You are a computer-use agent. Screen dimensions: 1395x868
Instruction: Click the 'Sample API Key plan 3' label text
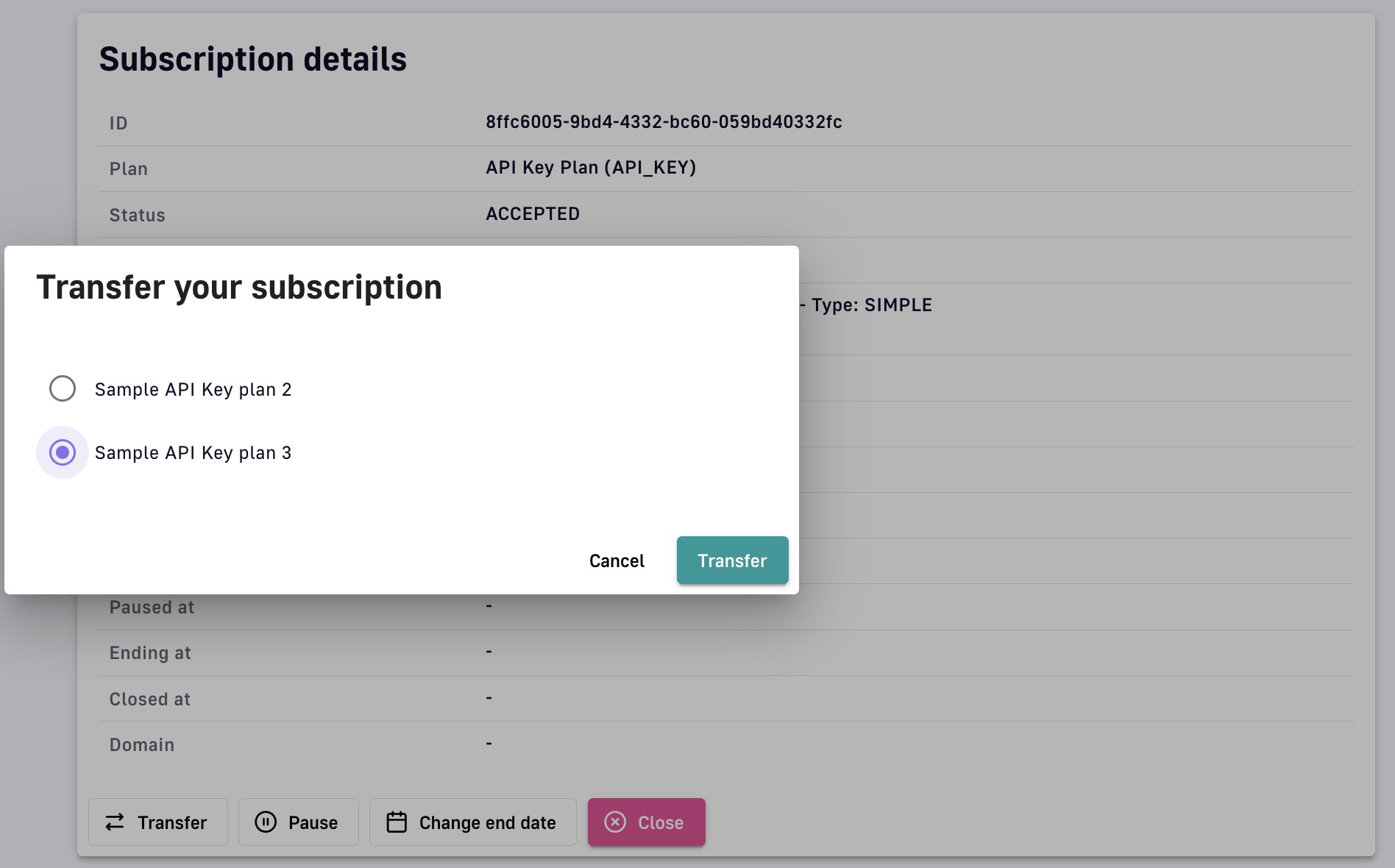pos(193,452)
